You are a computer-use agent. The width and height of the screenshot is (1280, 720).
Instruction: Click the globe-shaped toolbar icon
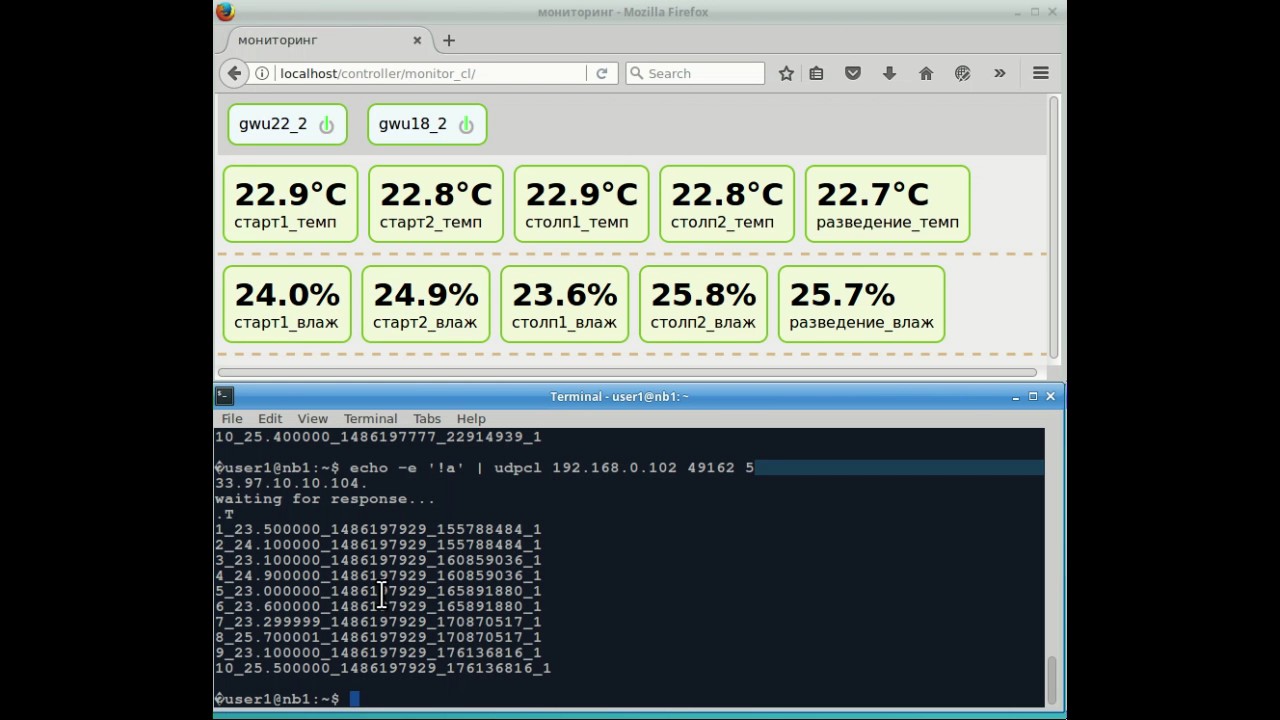coord(963,73)
